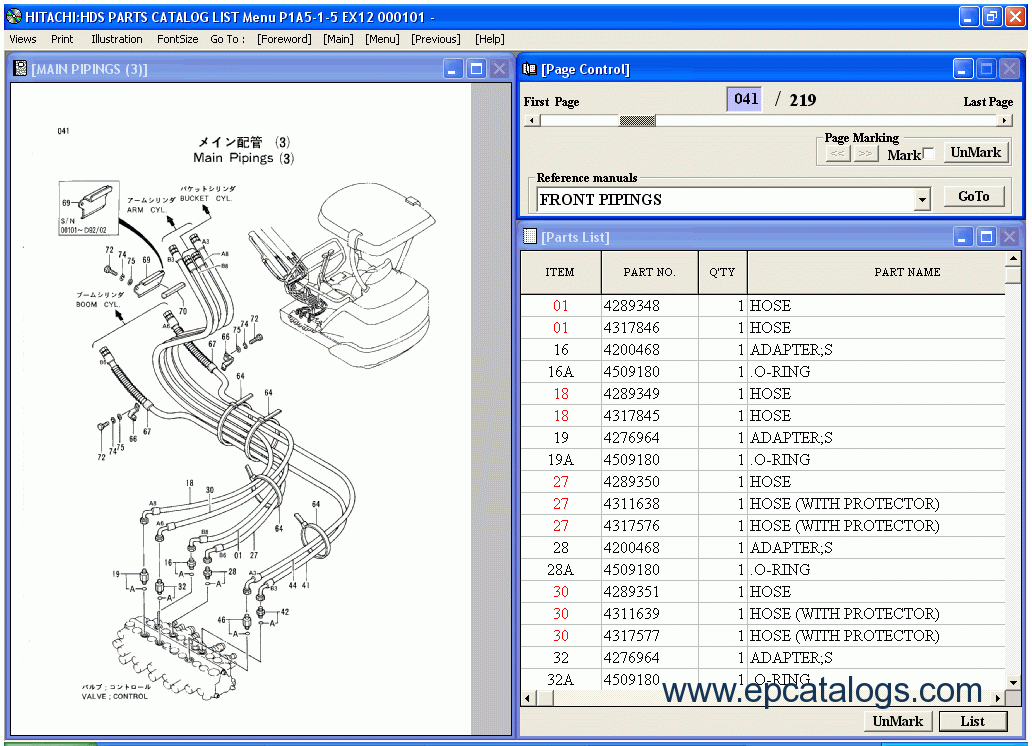Go to the Main section
This screenshot has width=1032, height=746.
pos(338,39)
